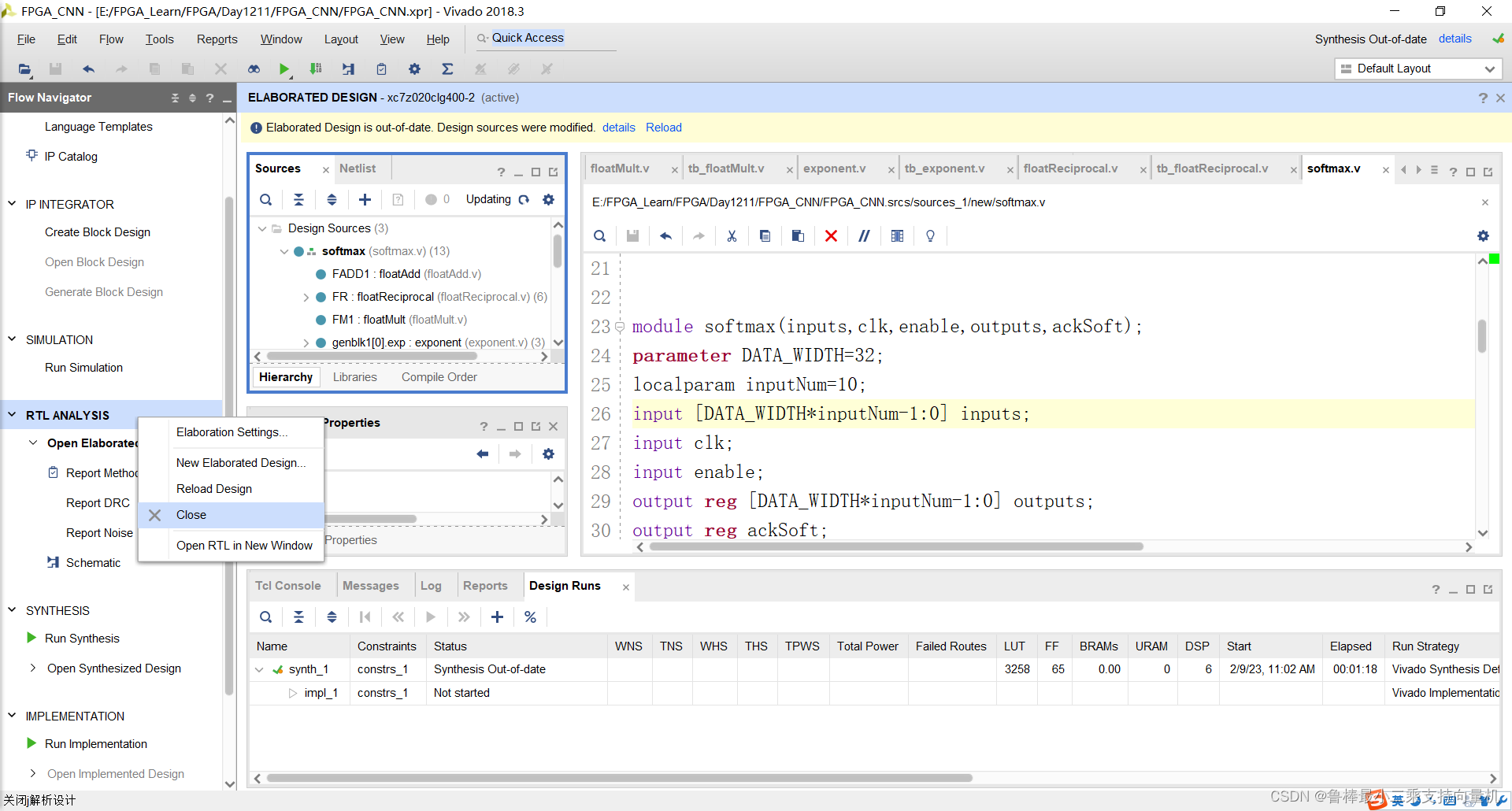The image size is (1512, 811).
Task: Click the search icon in Sources panel
Action: pos(266,200)
